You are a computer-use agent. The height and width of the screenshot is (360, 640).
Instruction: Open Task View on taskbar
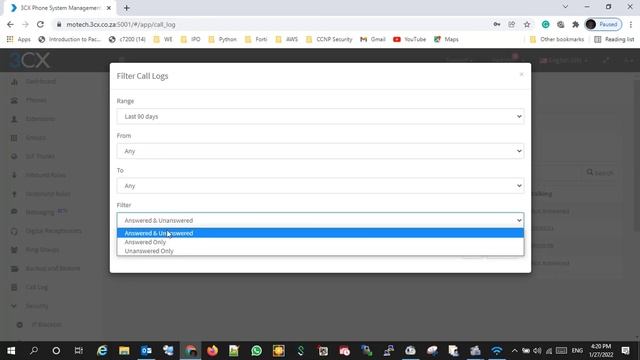click(x=78, y=351)
